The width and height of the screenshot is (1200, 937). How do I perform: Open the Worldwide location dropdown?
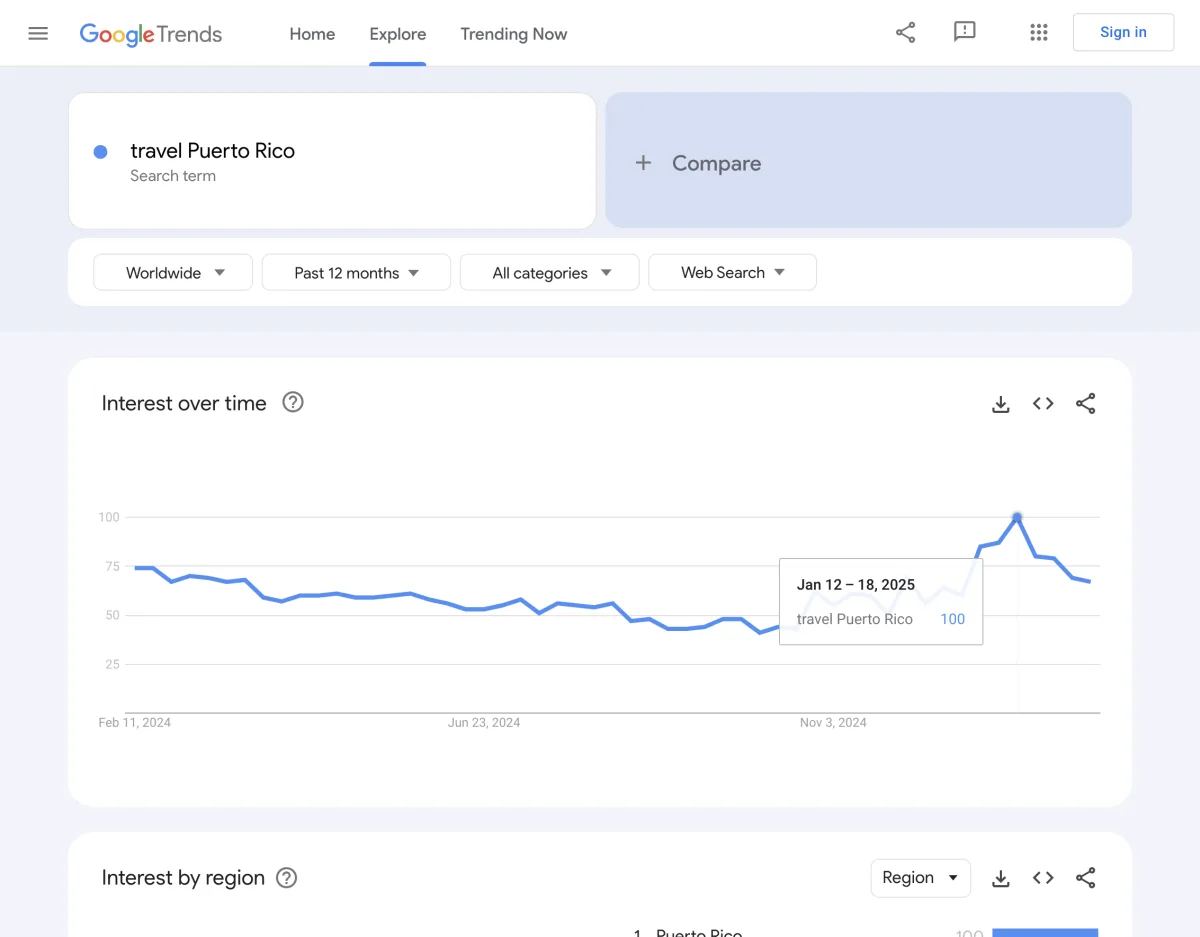coord(173,273)
